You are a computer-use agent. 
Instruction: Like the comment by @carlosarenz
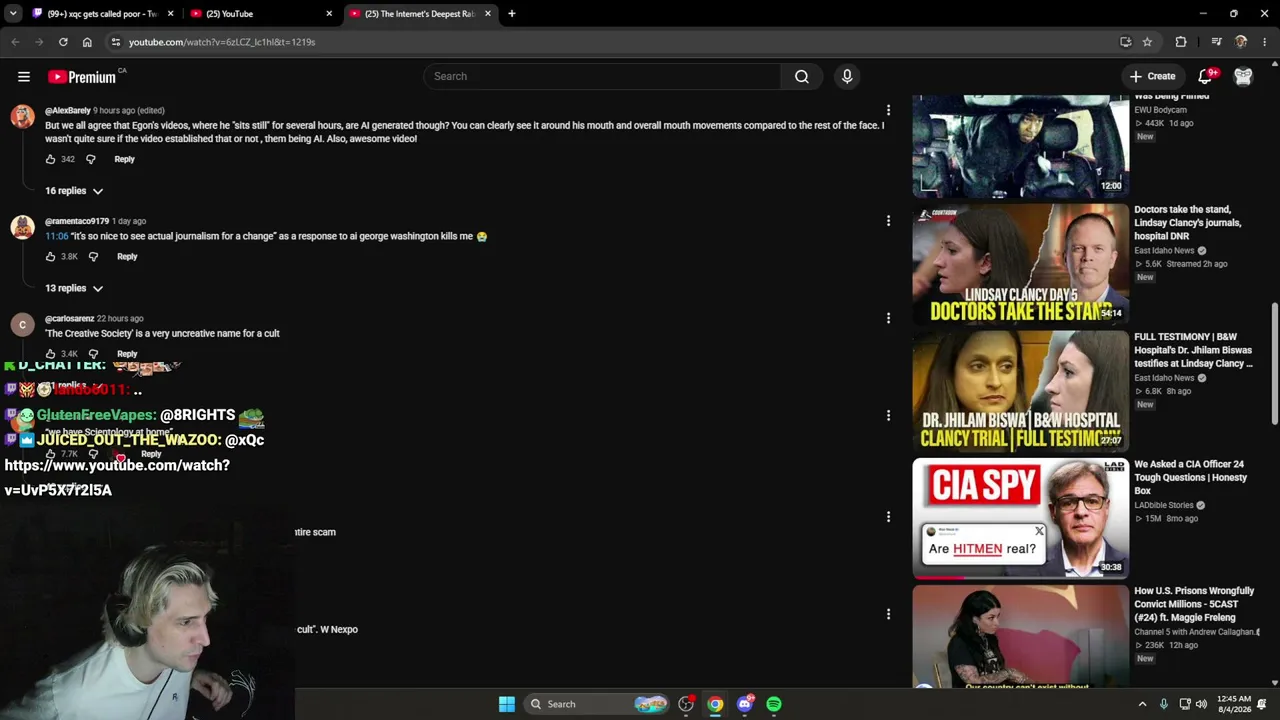click(x=50, y=354)
